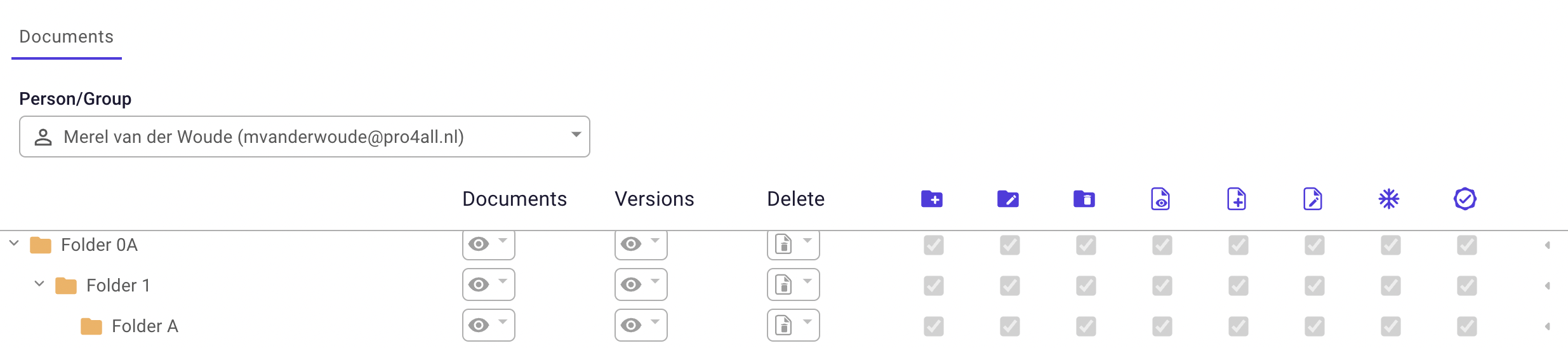The image size is (1568, 348).
Task: Click the view document permission icon
Action: (1160, 199)
